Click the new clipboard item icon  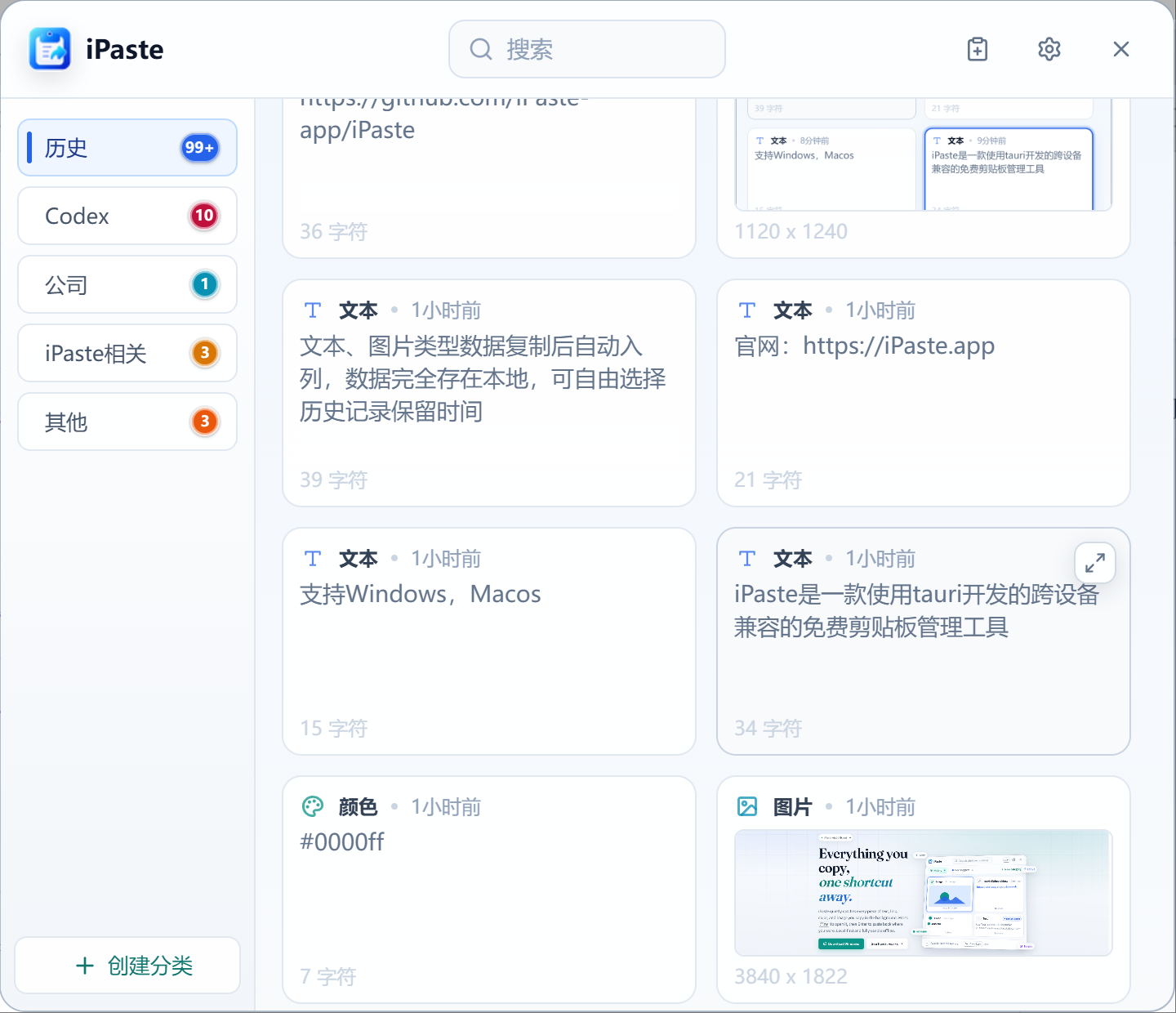(x=978, y=49)
